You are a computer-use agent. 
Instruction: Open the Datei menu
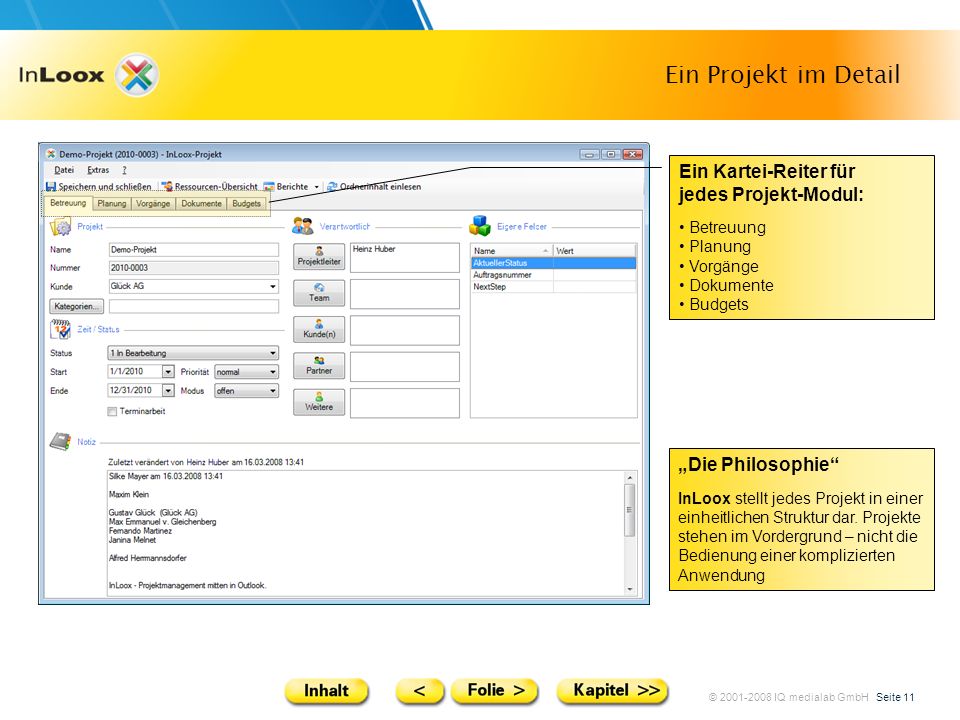(64, 170)
